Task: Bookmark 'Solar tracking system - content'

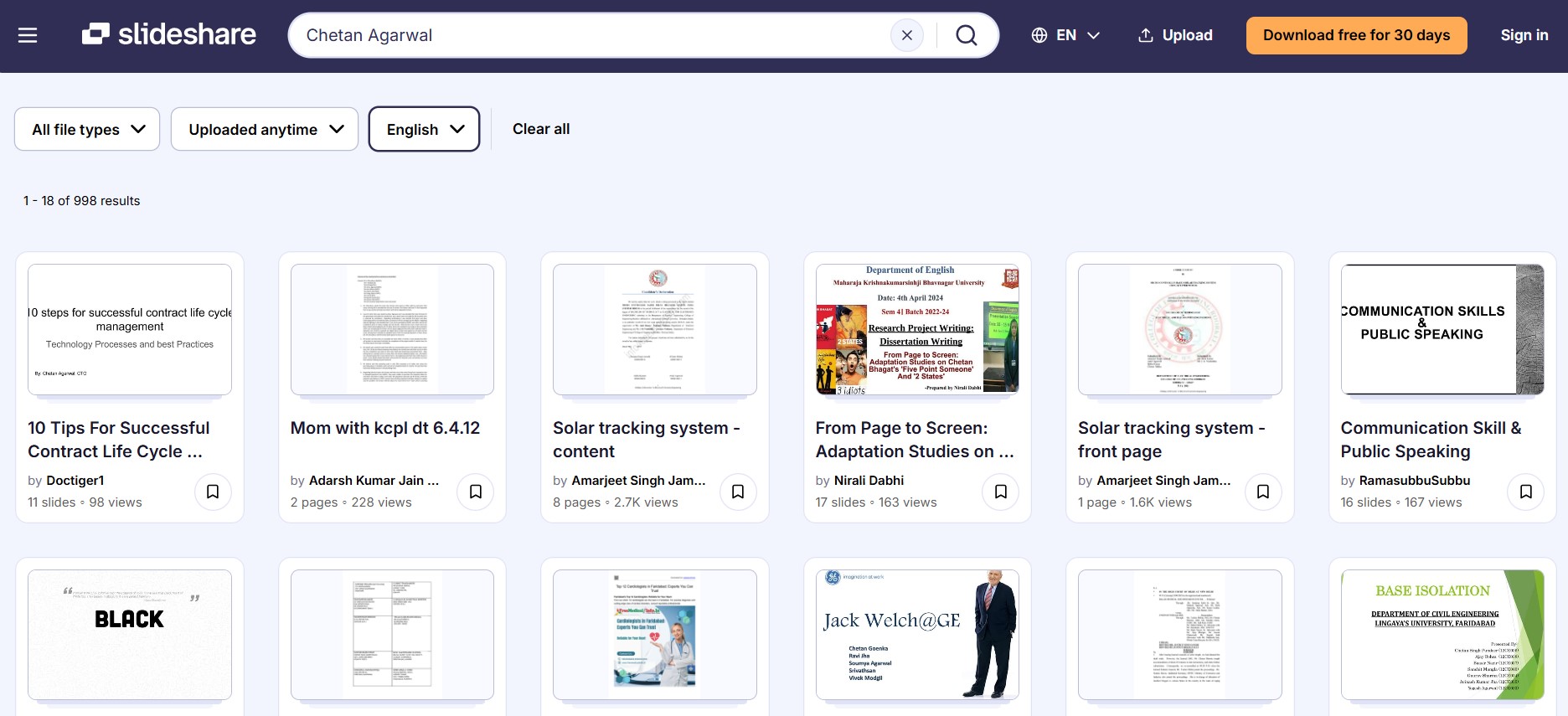Action: point(738,492)
